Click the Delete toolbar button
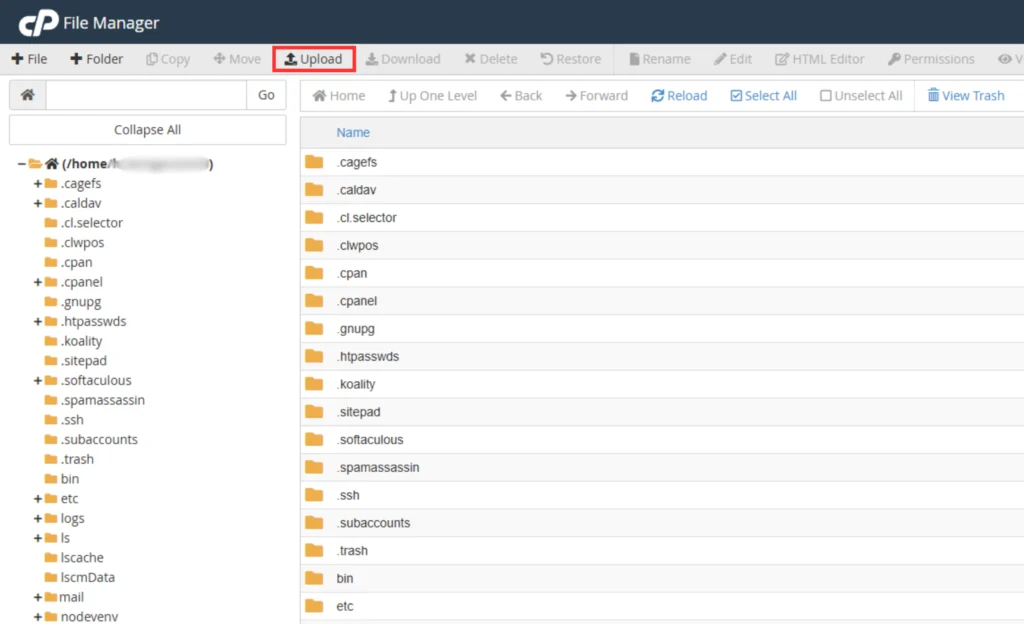The height and width of the screenshot is (624, 1024). pyautogui.click(x=491, y=59)
